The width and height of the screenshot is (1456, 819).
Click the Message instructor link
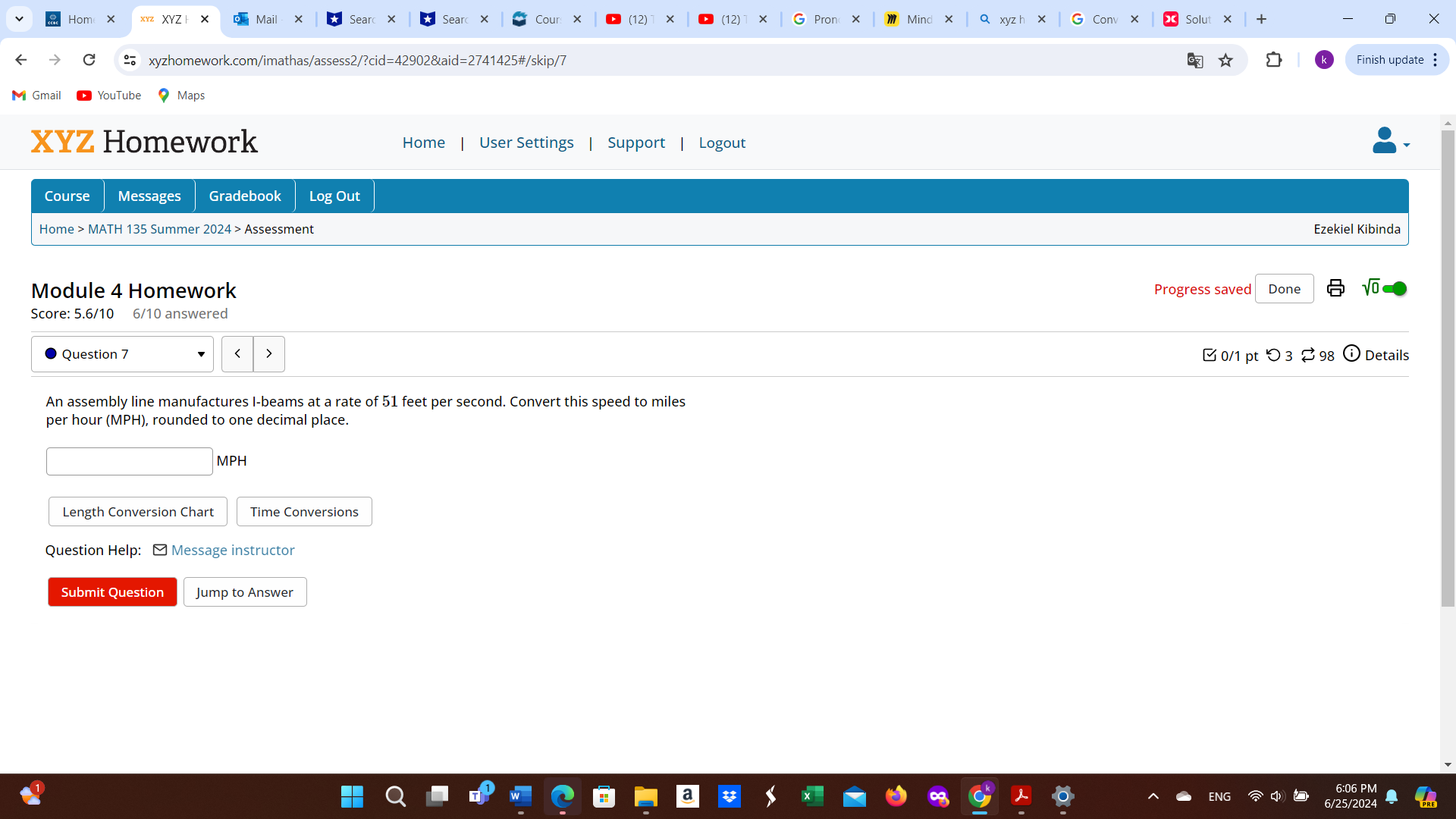pos(232,549)
